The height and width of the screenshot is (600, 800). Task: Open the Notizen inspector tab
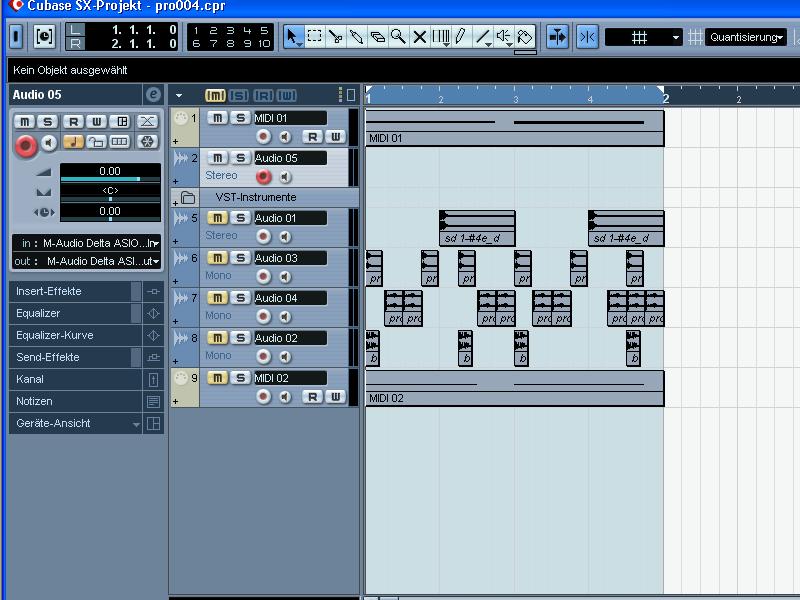(x=75, y=401)
